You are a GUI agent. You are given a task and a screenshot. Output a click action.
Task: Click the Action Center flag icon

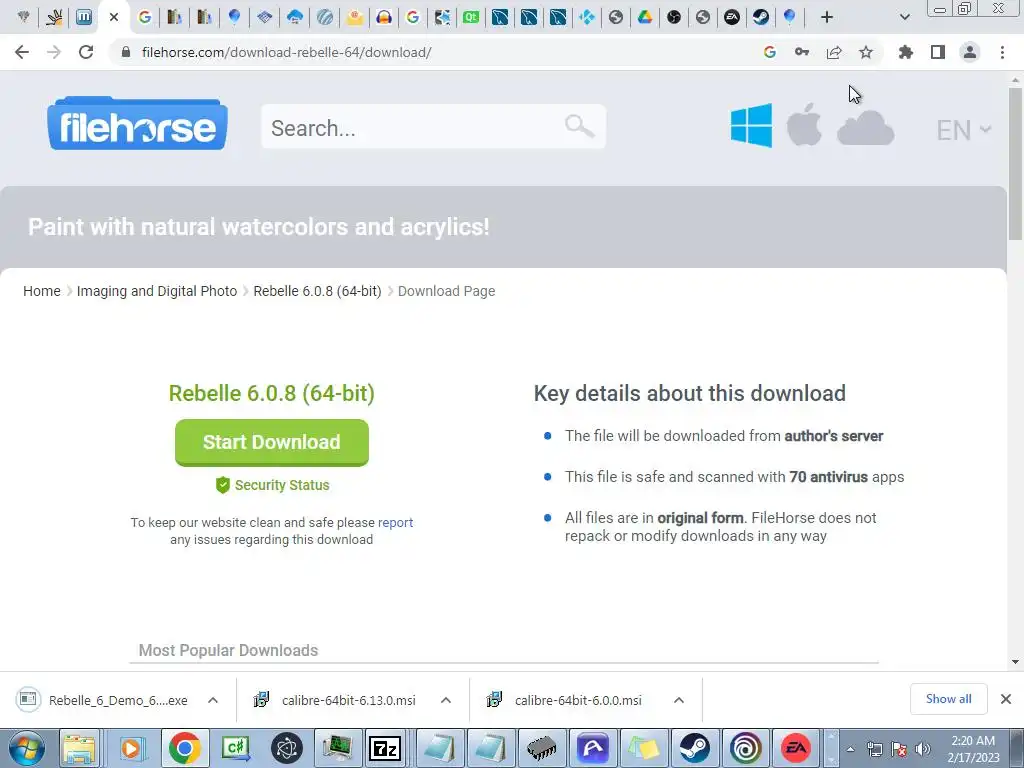899,749
